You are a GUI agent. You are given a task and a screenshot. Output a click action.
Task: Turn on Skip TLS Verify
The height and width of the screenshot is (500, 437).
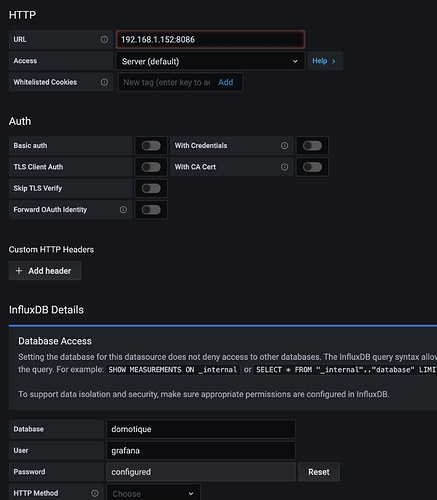coord(151,188)
